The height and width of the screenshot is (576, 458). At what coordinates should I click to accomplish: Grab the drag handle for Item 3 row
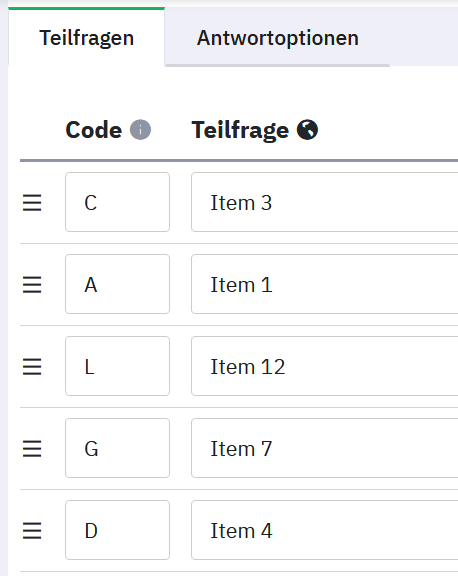(32, 202)
